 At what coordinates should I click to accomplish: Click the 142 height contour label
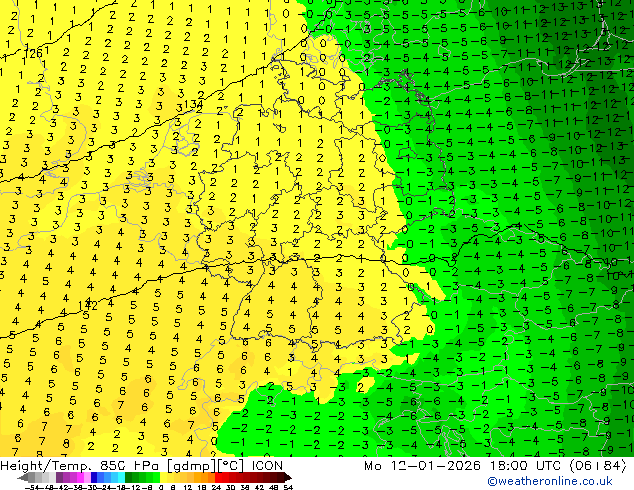[x=88, y=305]
